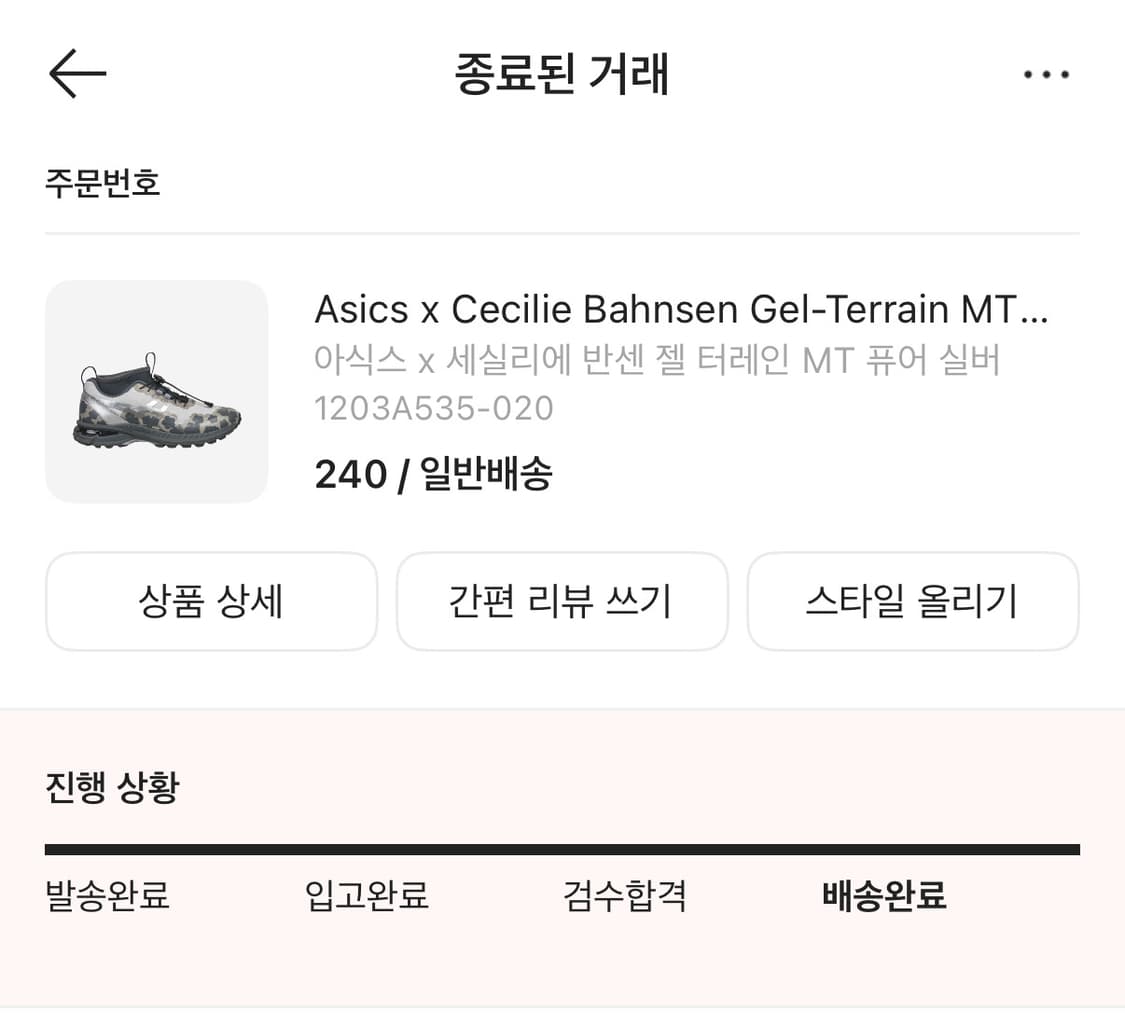Select the size 240 / 일반배송 text
The image size is (1125, 1023).
click(434, 473)
